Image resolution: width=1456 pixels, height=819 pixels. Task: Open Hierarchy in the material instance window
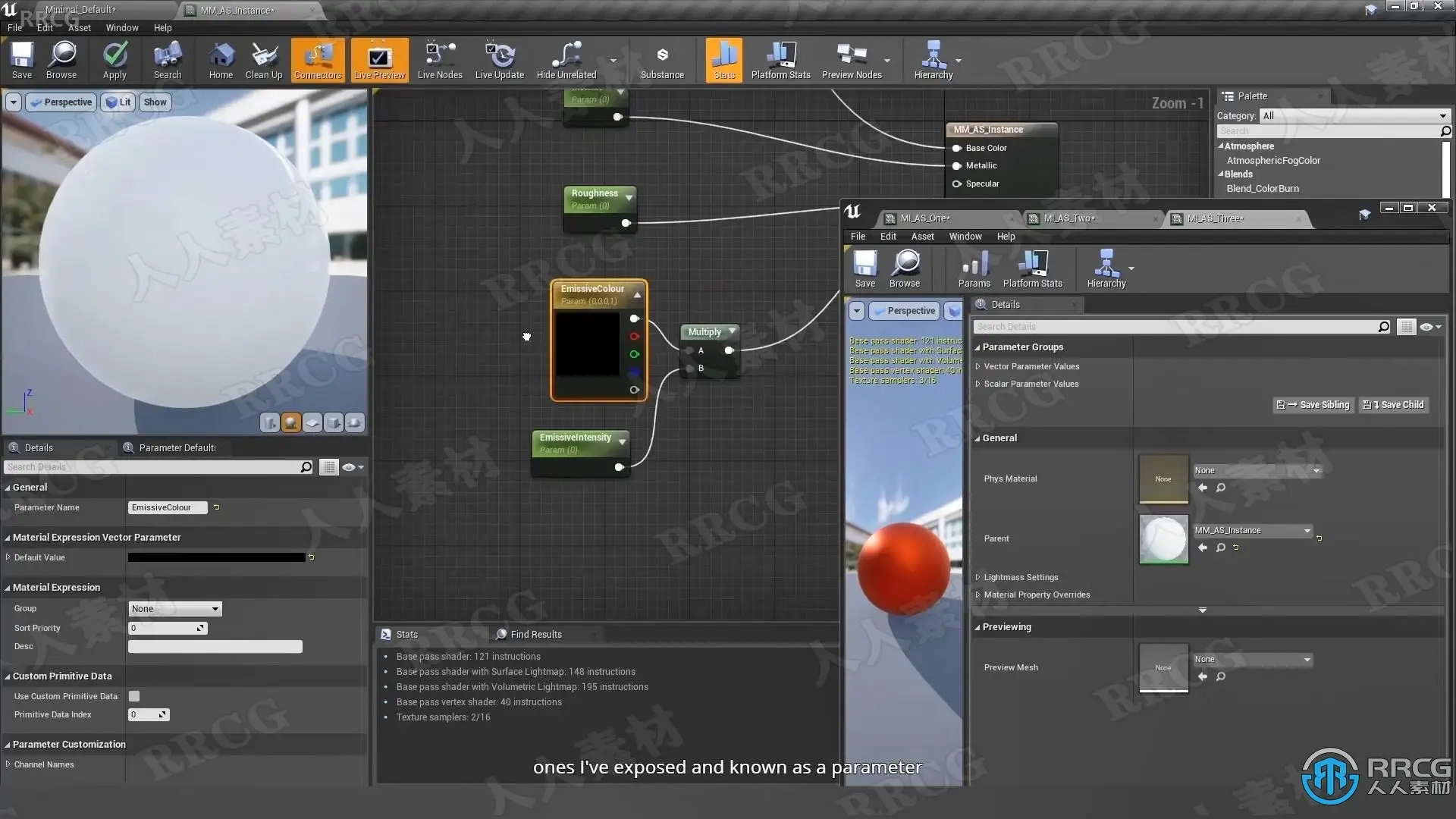click(x=1106, y=269)
